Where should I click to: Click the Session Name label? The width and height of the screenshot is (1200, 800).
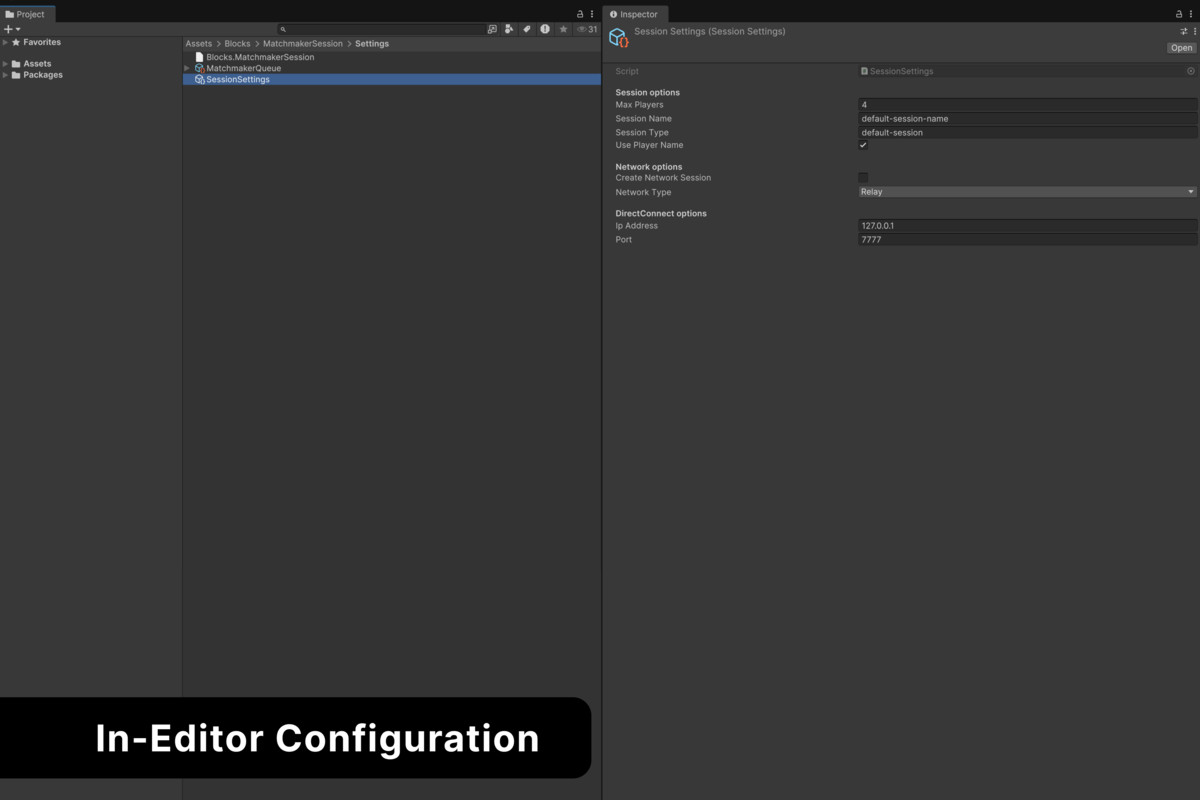643,119
